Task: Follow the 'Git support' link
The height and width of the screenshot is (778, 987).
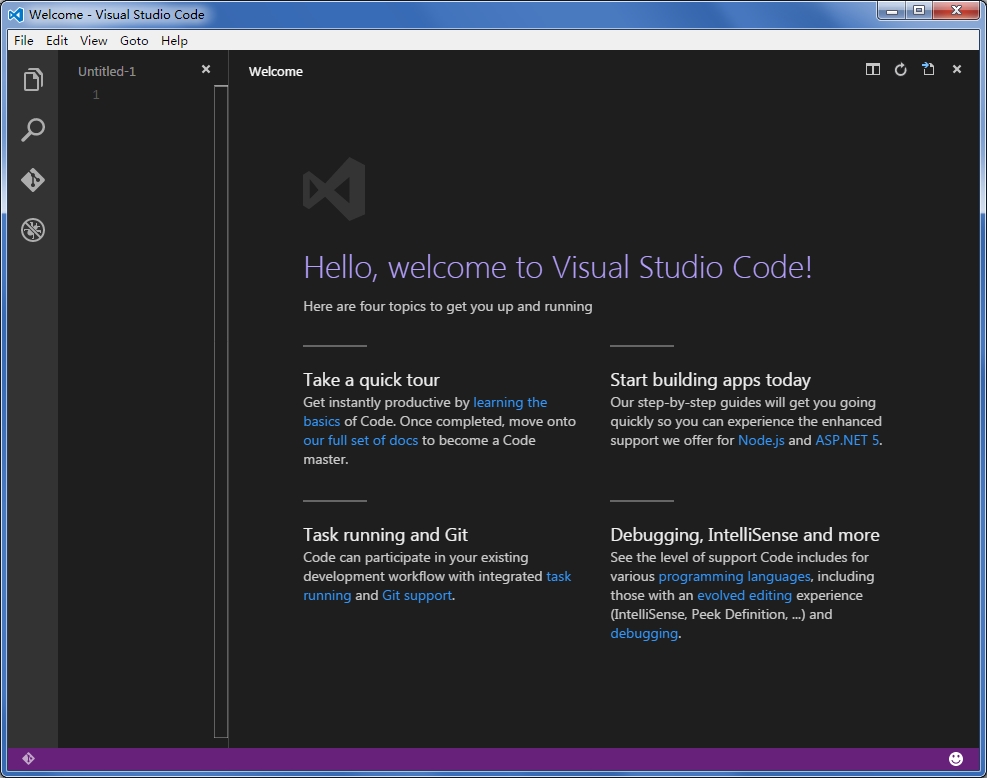Action: click(x=417, y=595)
